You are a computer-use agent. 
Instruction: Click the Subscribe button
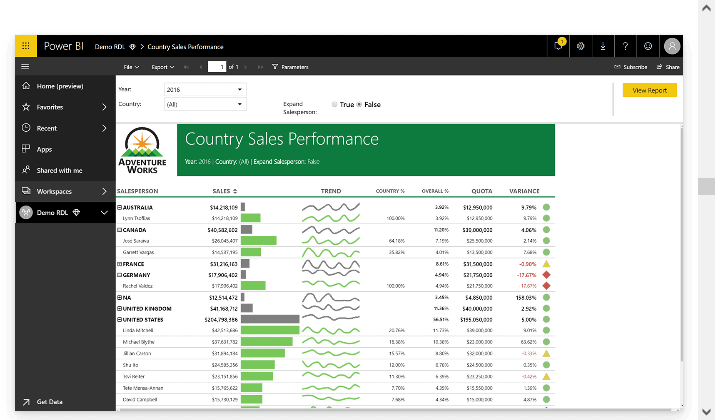point(631,67)
